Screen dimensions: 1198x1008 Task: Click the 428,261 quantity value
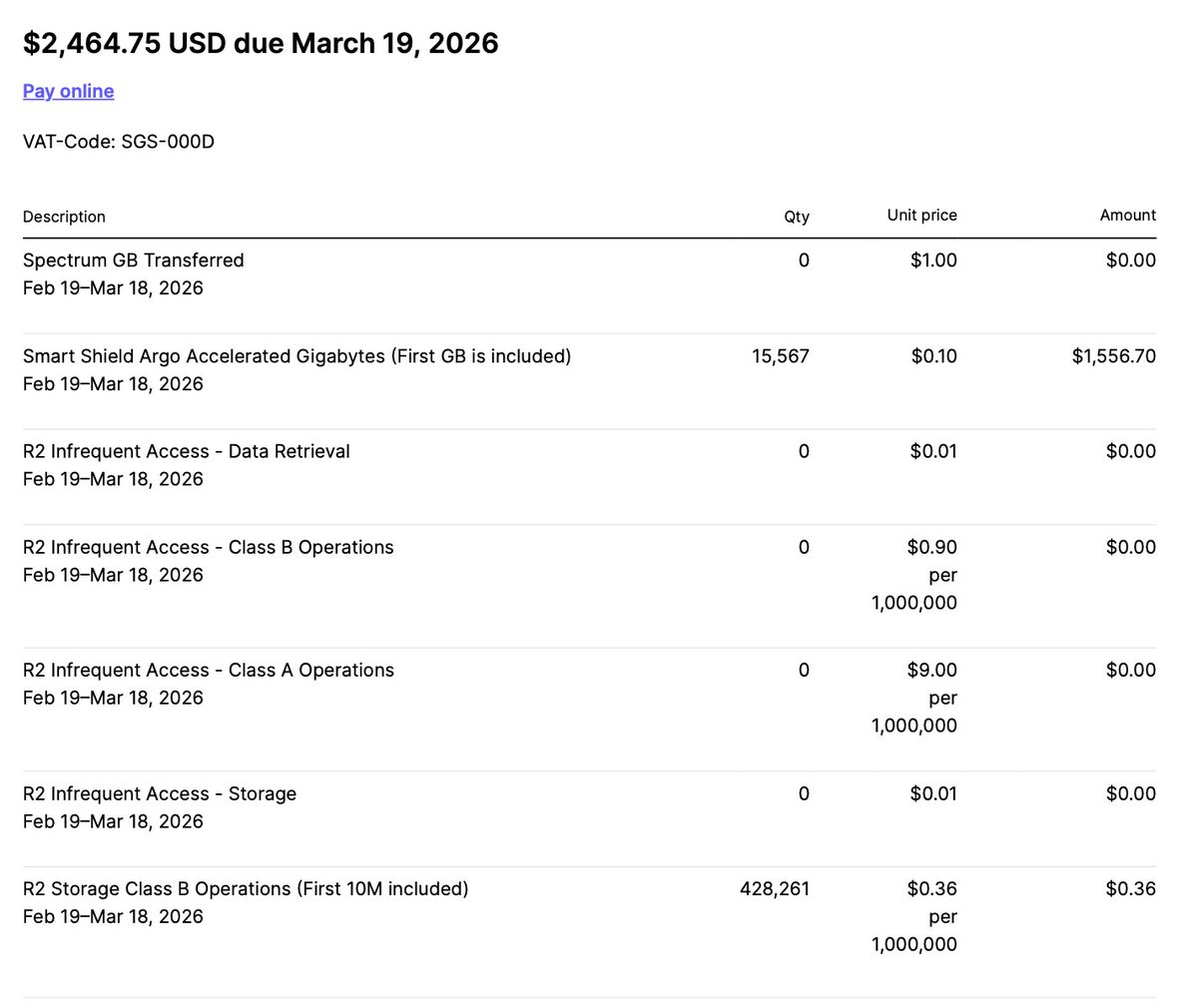click(774, 888)
